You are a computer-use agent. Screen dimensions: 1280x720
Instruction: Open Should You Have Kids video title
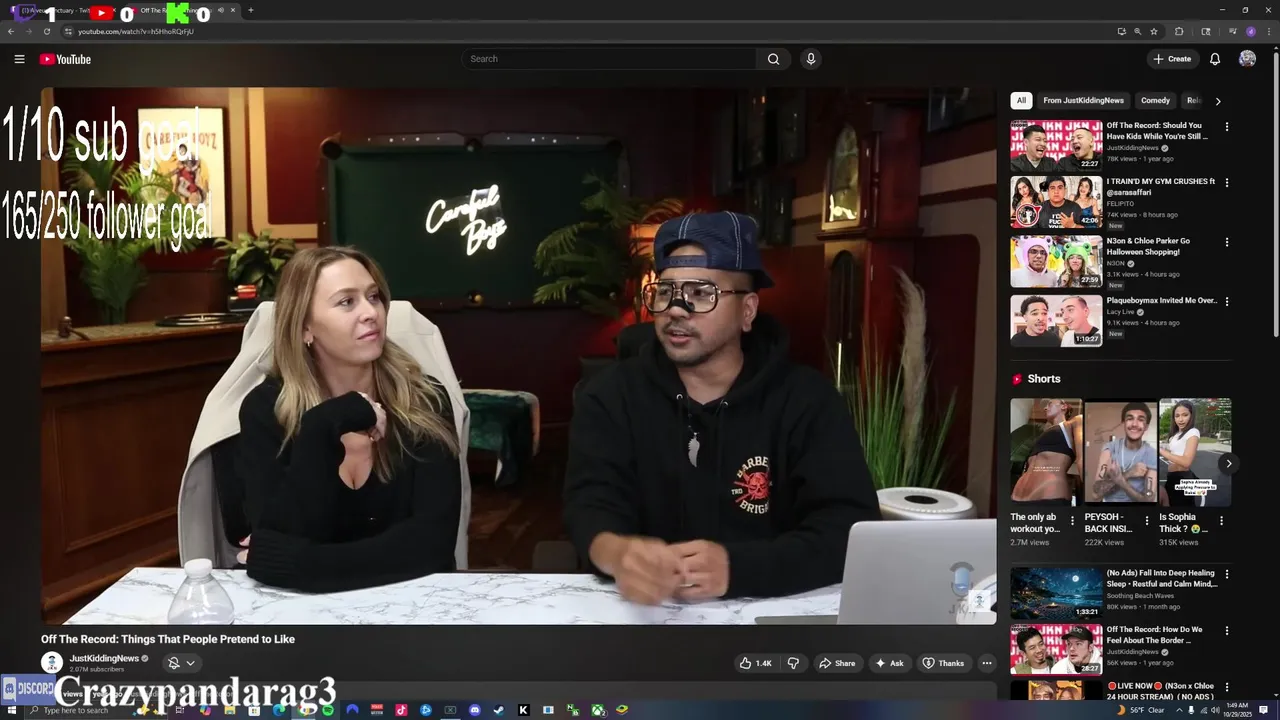tap(1158, 131)
